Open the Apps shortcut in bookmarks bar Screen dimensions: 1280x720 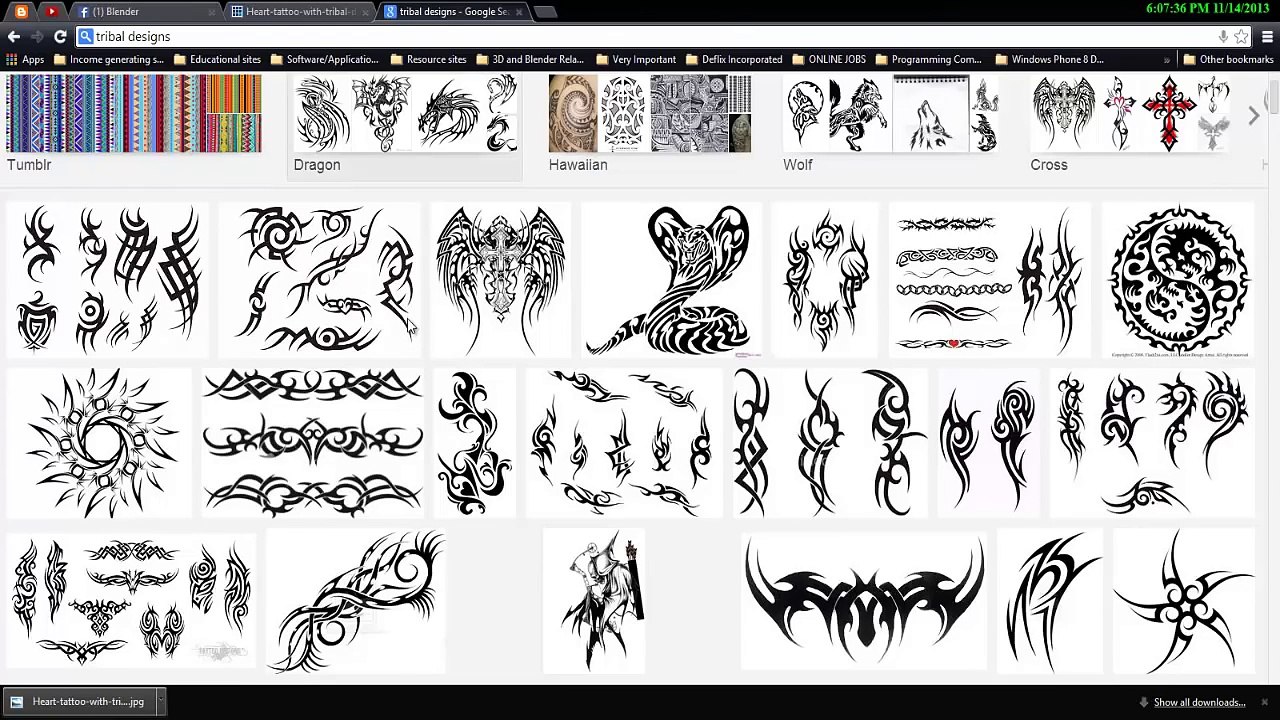click(25, 60)
